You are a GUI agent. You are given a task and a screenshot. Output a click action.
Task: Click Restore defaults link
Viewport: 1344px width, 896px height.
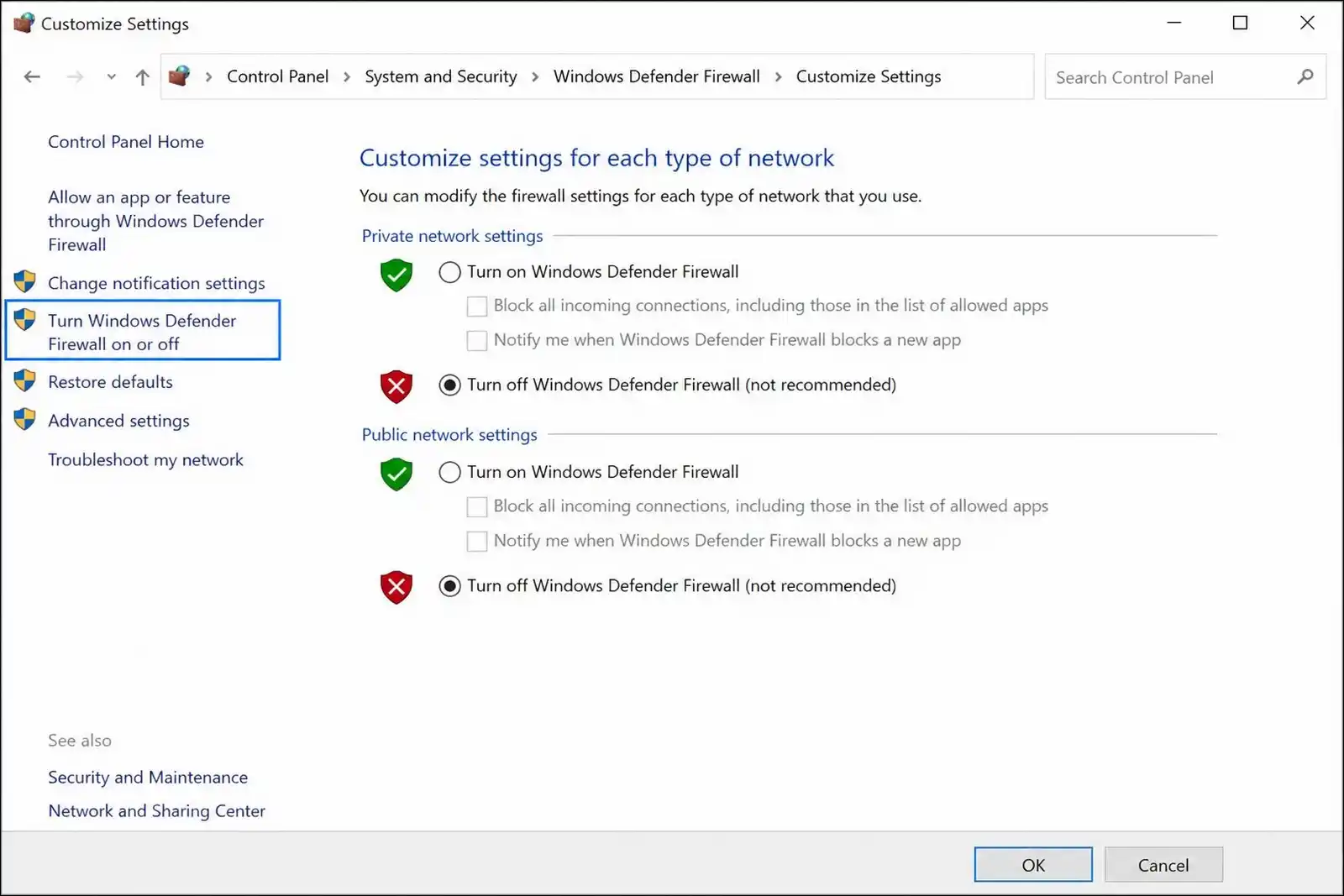pyautogui.click(x=110, y=382)
